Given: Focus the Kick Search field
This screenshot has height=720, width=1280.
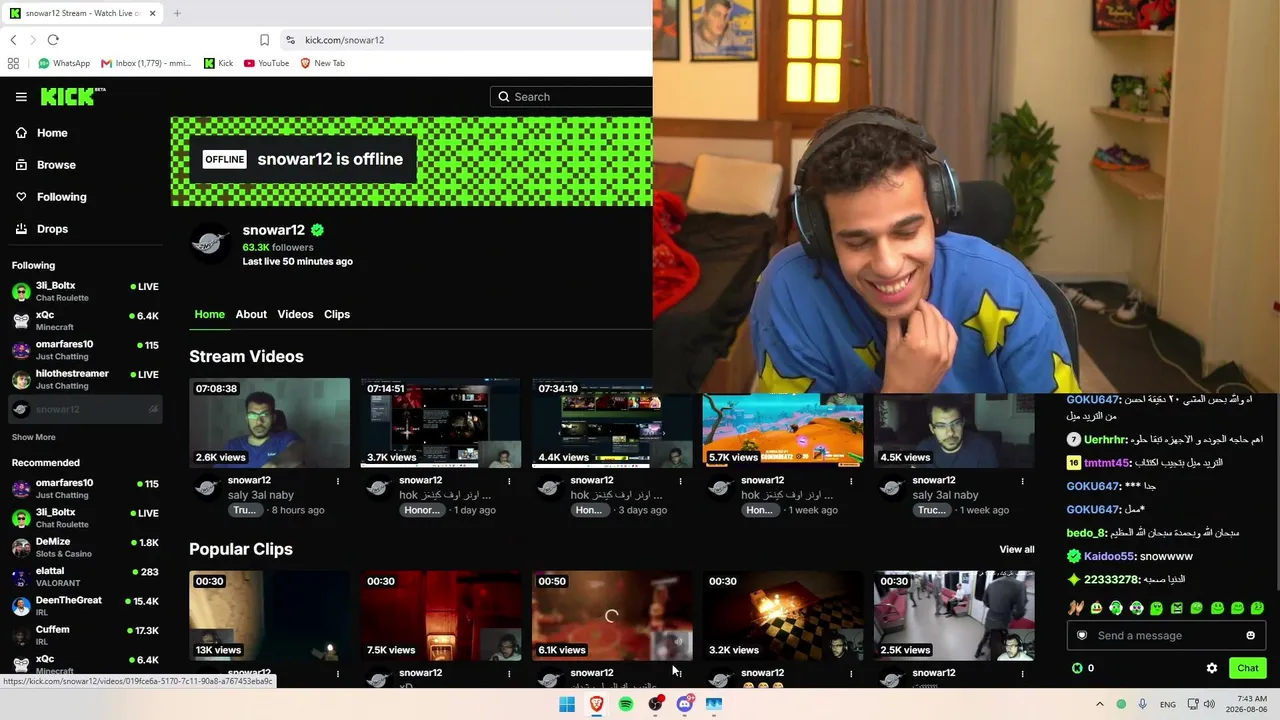Looking at the screenshot, I should (x=572, y=97).
